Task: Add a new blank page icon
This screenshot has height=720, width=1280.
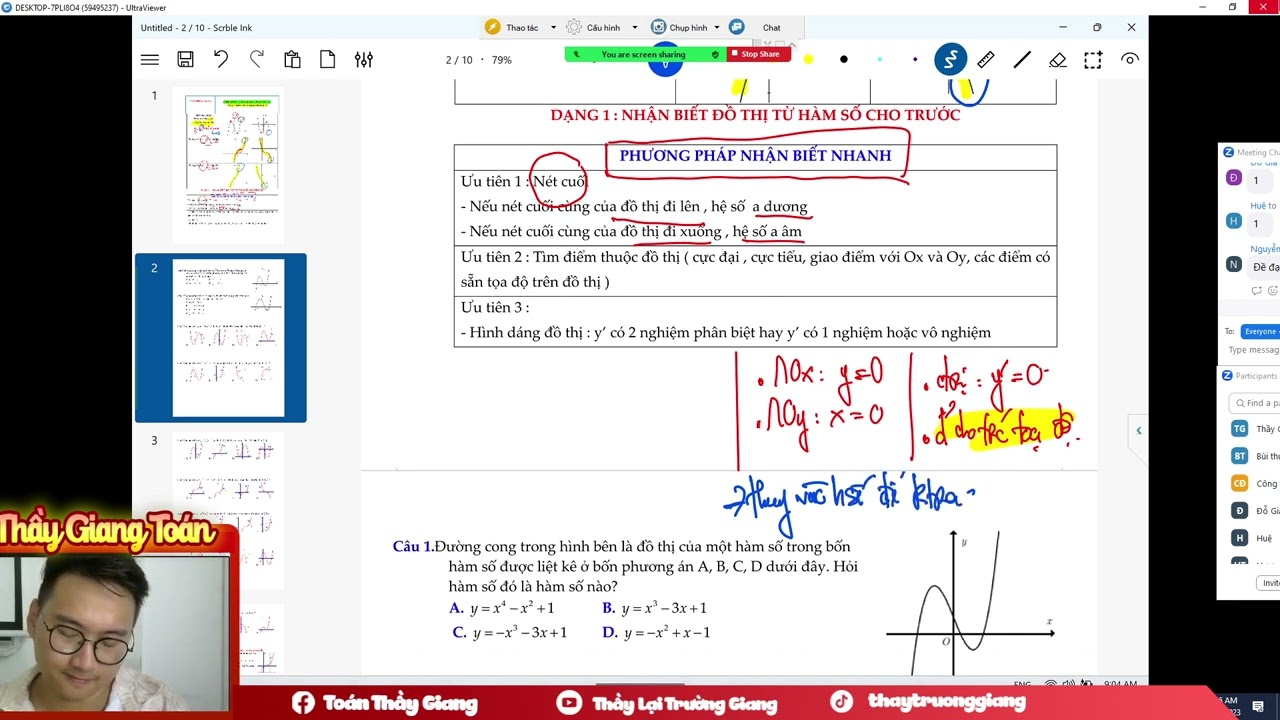Action: (328, 60)
